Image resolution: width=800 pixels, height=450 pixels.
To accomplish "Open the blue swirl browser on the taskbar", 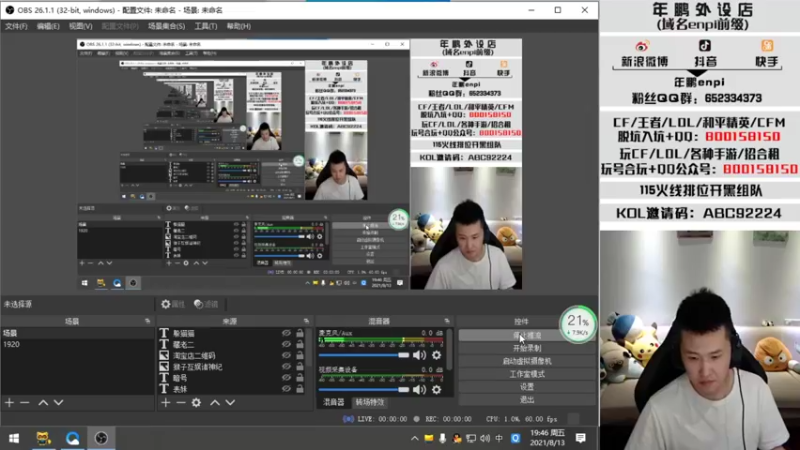I will click(72, 438).
